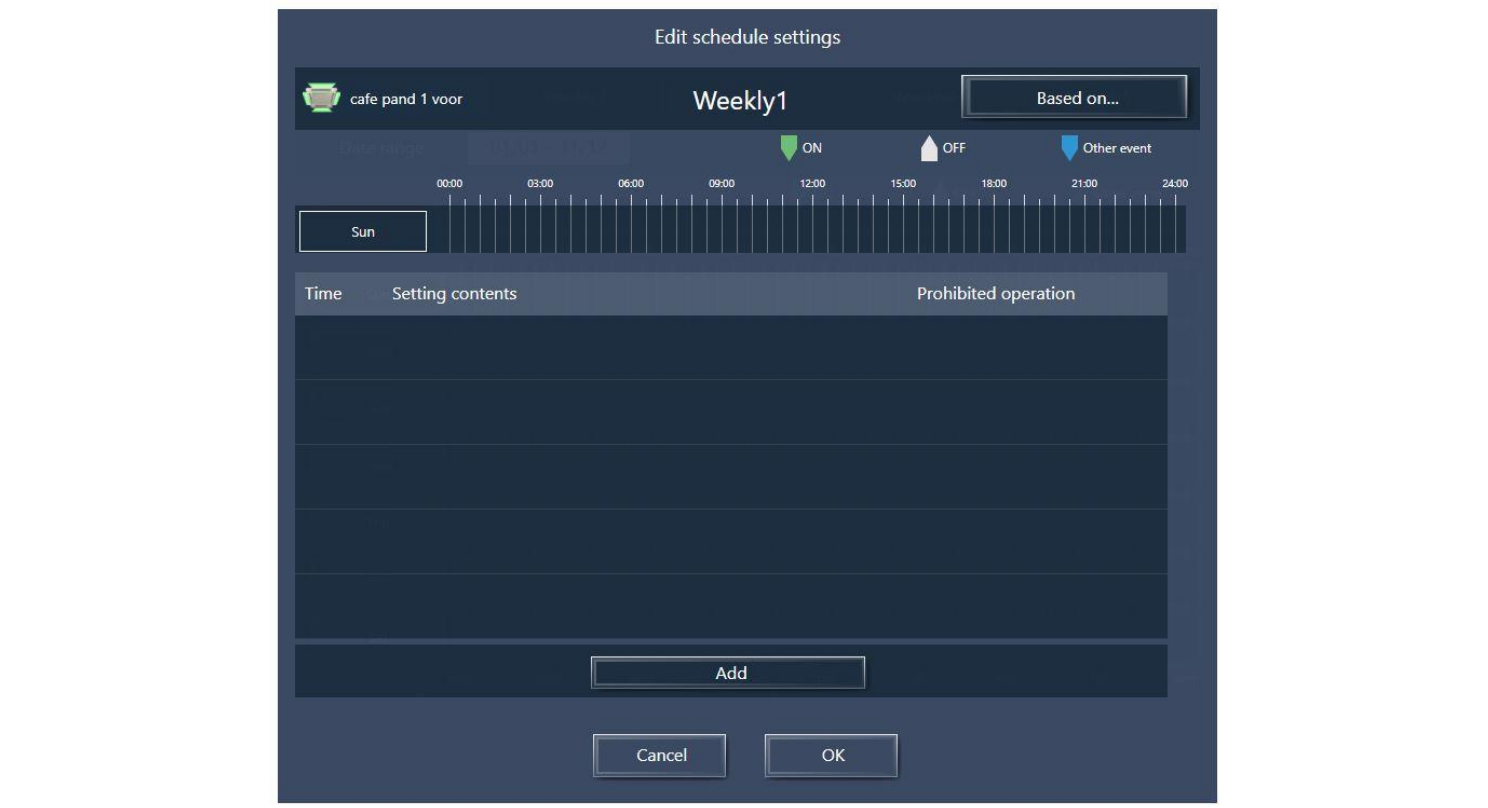This screenshot has width=1488, height=808.
Task: Click the white OFF legend marker
Action: (929, 148)
